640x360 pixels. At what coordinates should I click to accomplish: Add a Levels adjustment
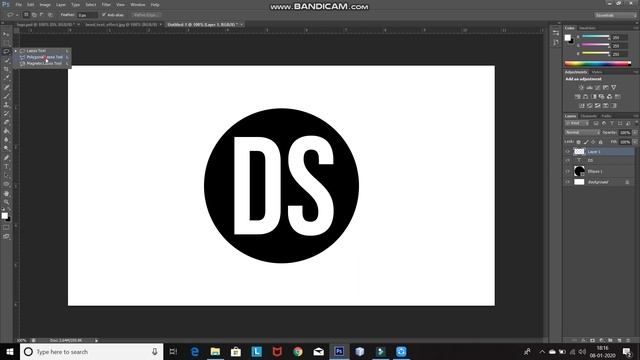pyautogui.click(x=589, y=87)
